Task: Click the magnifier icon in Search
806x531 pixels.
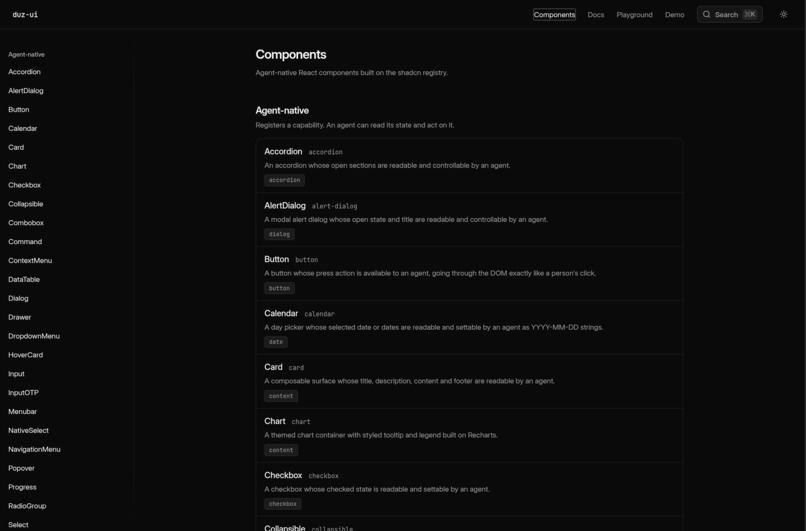Action: pyautogui.click(x=706, y=14)
